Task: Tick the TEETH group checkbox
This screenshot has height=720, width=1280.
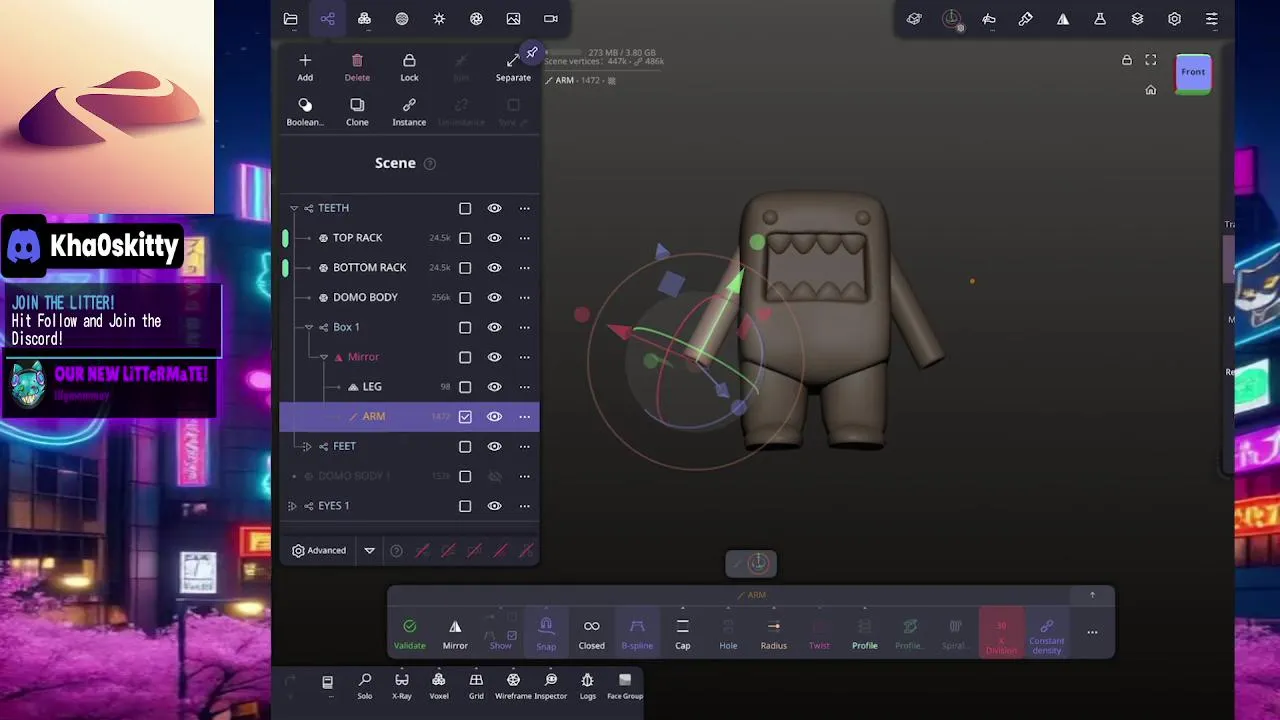Action: [465, 208]
